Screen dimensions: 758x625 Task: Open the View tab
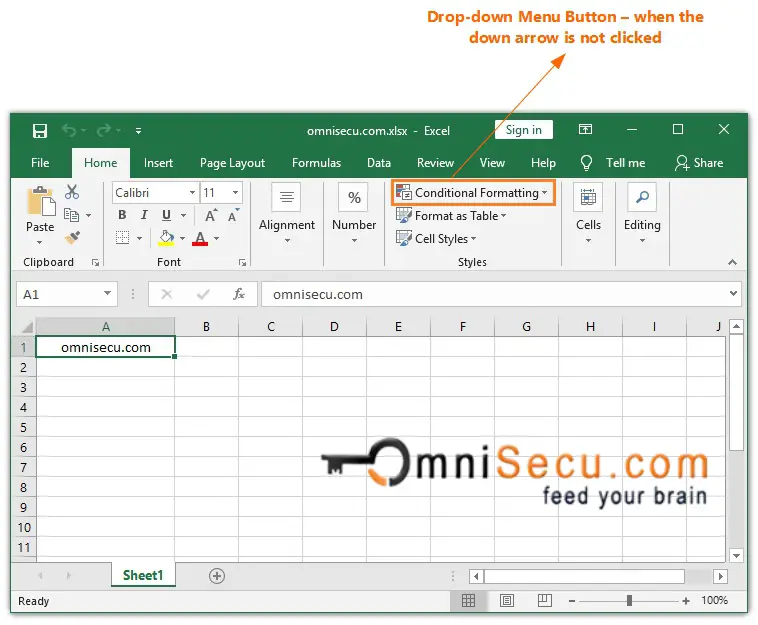(x=492, y=163)
